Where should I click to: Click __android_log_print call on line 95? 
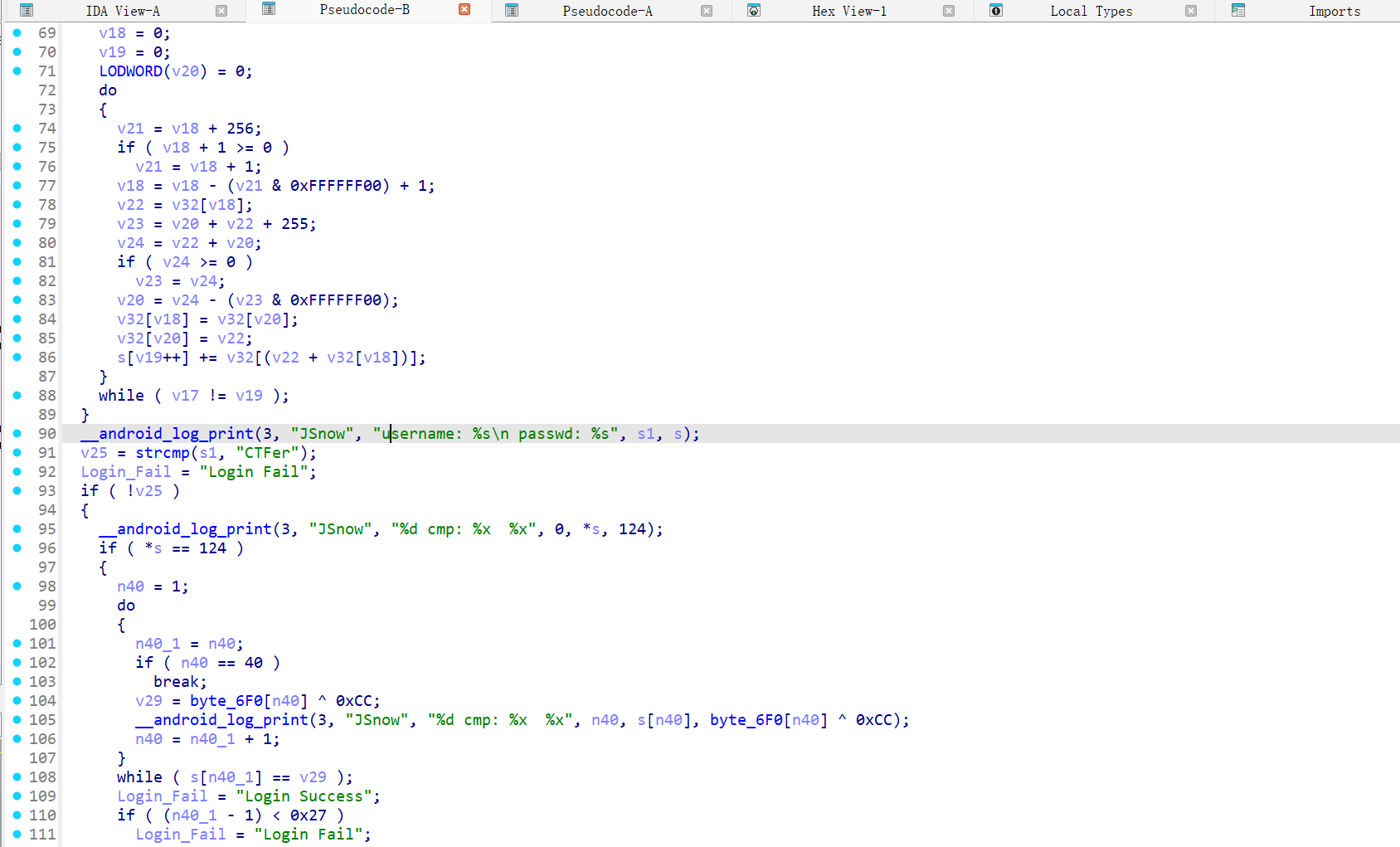click(185, 529)
